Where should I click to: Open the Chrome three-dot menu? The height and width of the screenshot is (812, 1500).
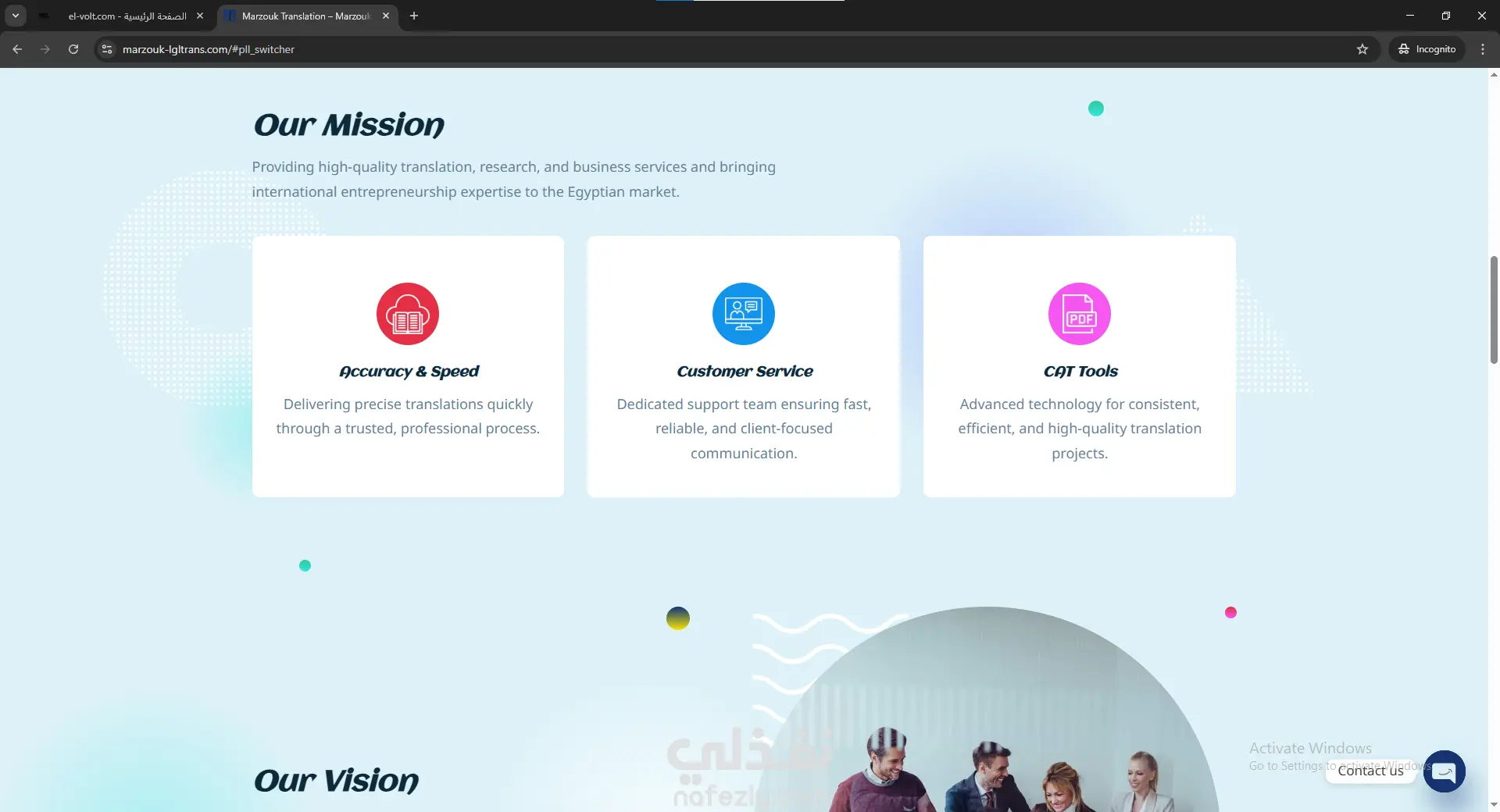1483,49
